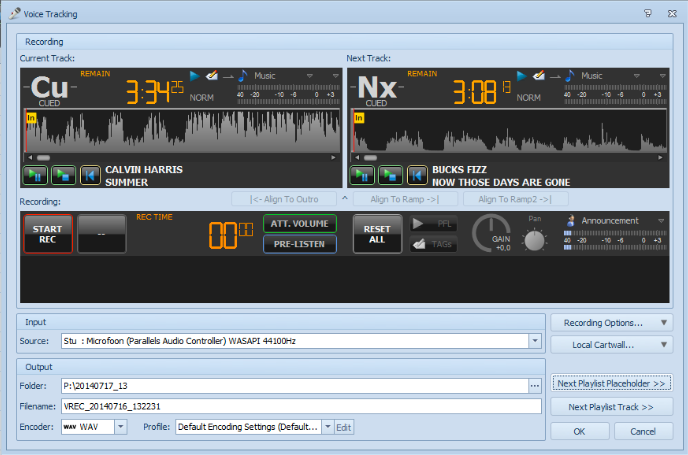Click blue PFL play icon on Next Track

click(x=521, y=76)
